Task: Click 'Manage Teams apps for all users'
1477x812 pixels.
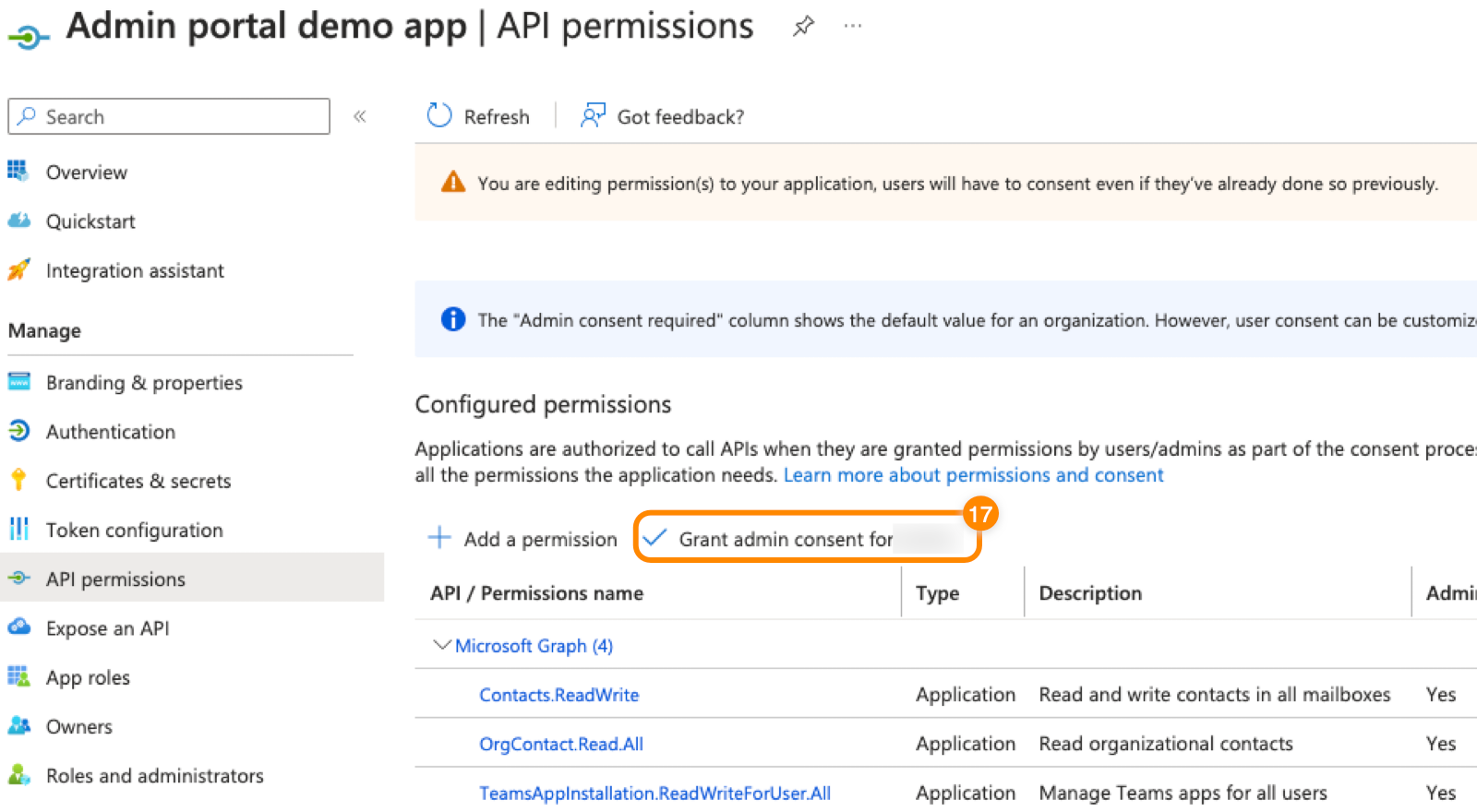Action: [1183, 793]
